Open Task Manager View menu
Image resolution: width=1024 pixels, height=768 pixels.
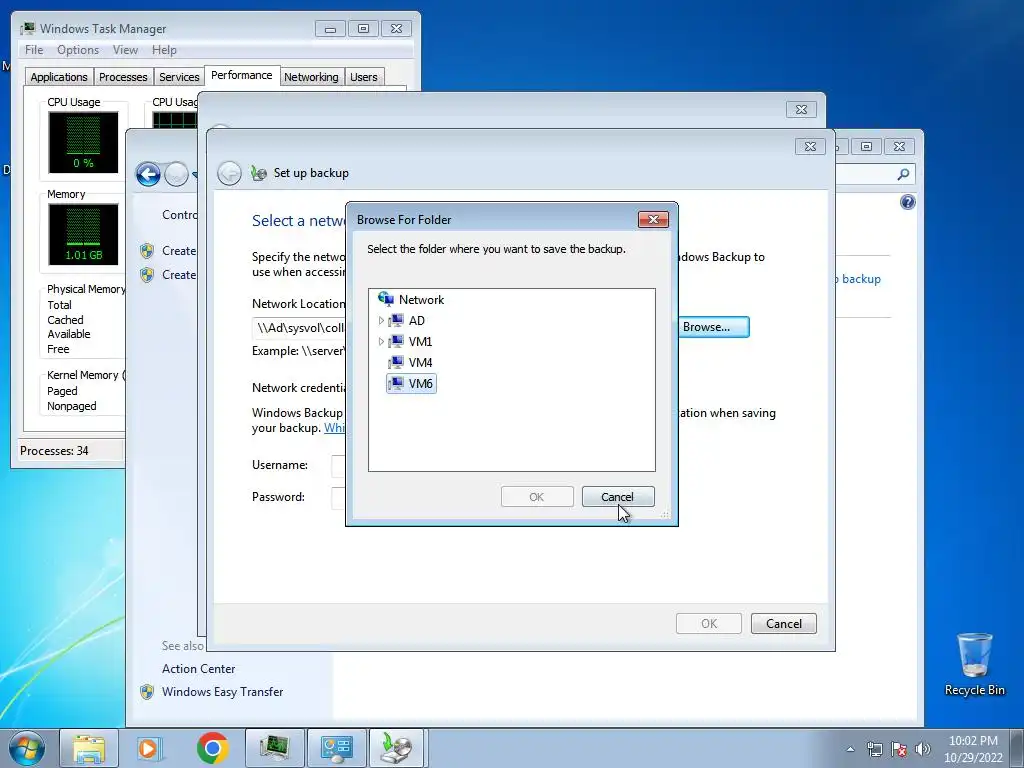coord(125,50)
